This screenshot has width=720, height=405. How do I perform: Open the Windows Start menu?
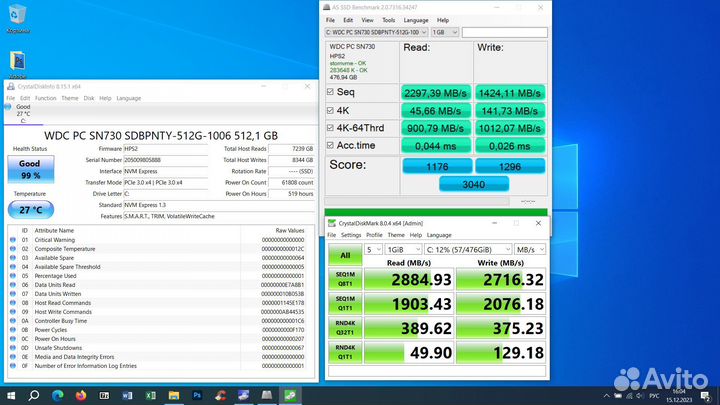(x=11, y=395)
